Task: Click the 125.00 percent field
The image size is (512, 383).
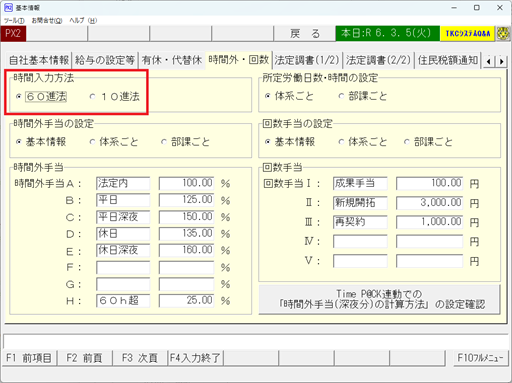Action: (186, 200)
